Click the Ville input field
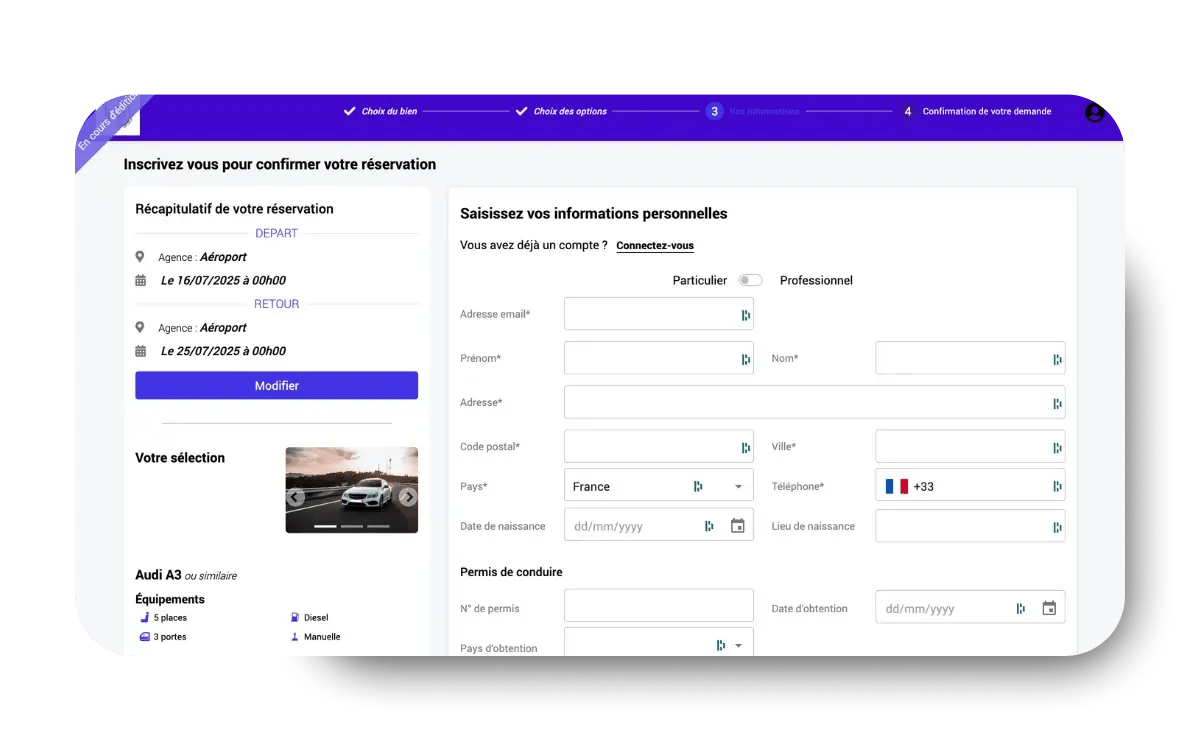The width and height of the screenshot is (1200, 750). [x=970, y=446]
